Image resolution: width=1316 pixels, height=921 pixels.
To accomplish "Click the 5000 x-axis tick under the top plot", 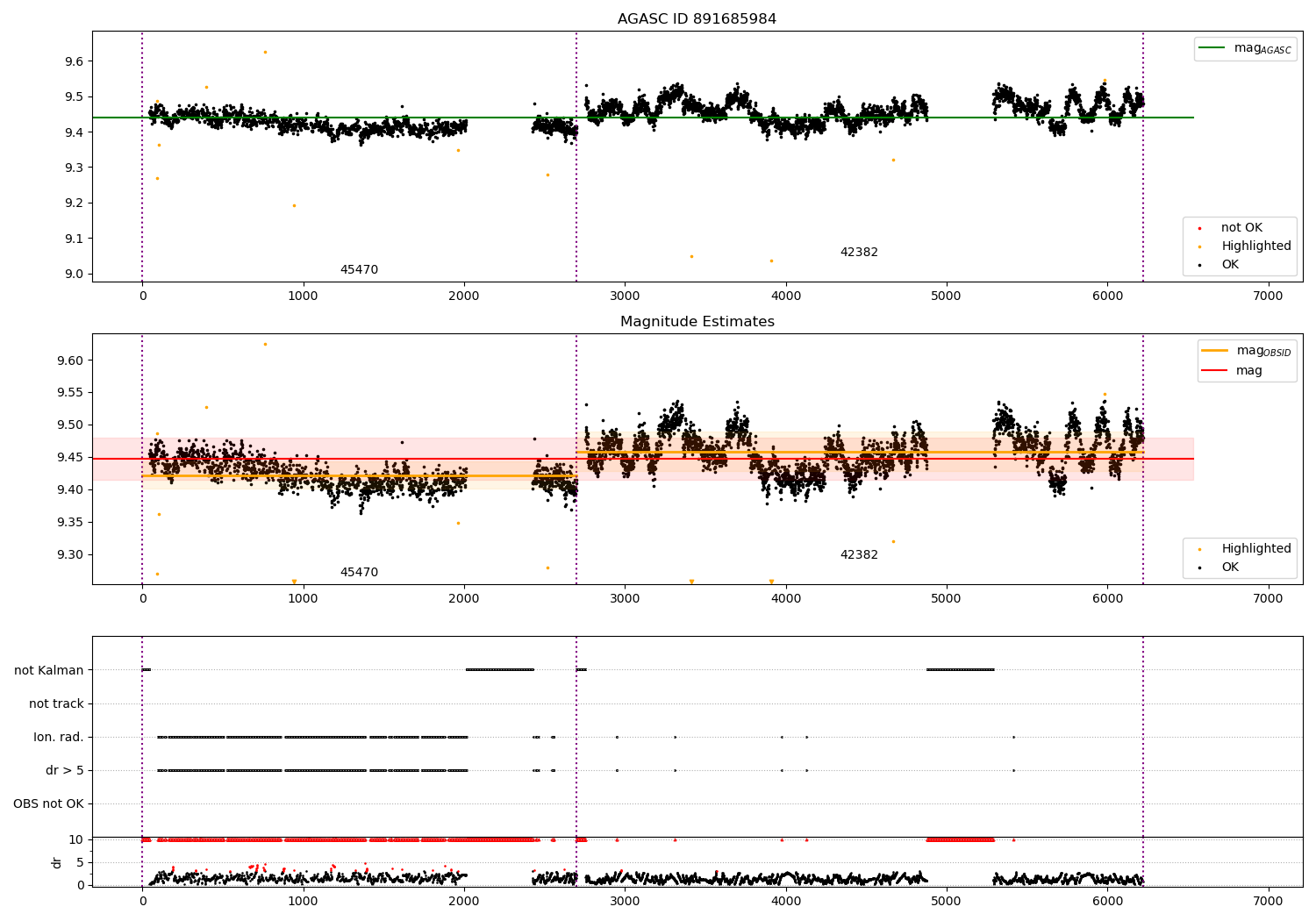I will click(947, 296).
